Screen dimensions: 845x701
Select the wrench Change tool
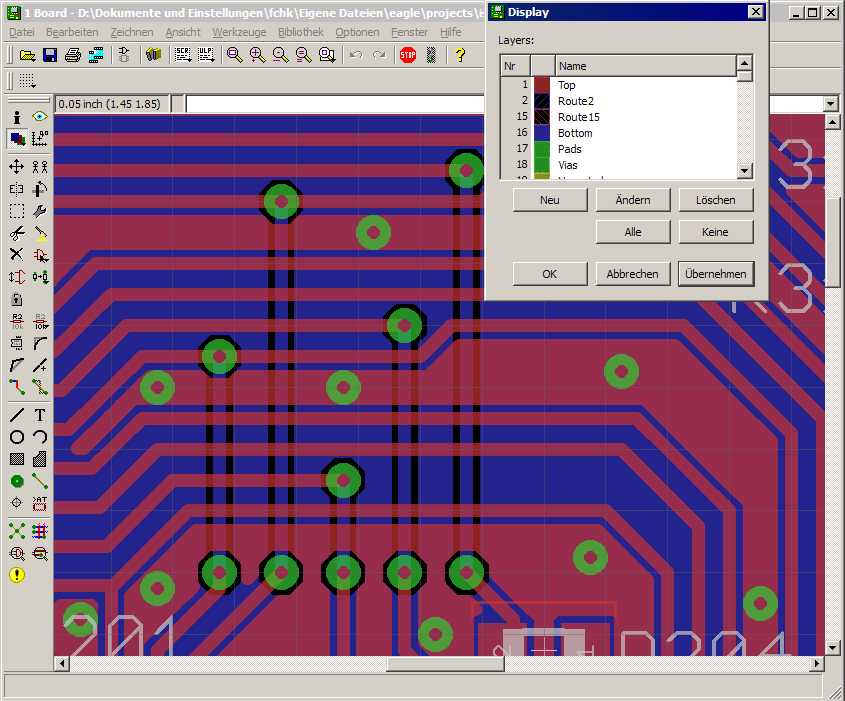coord(40,211)
